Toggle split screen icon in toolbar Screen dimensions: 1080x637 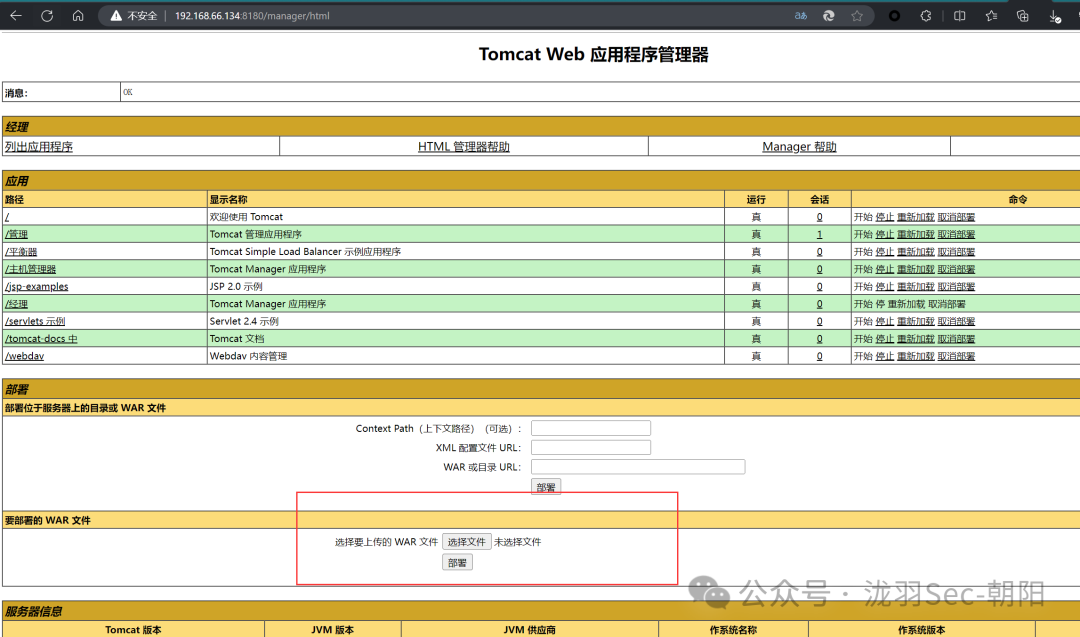(959, 16)
